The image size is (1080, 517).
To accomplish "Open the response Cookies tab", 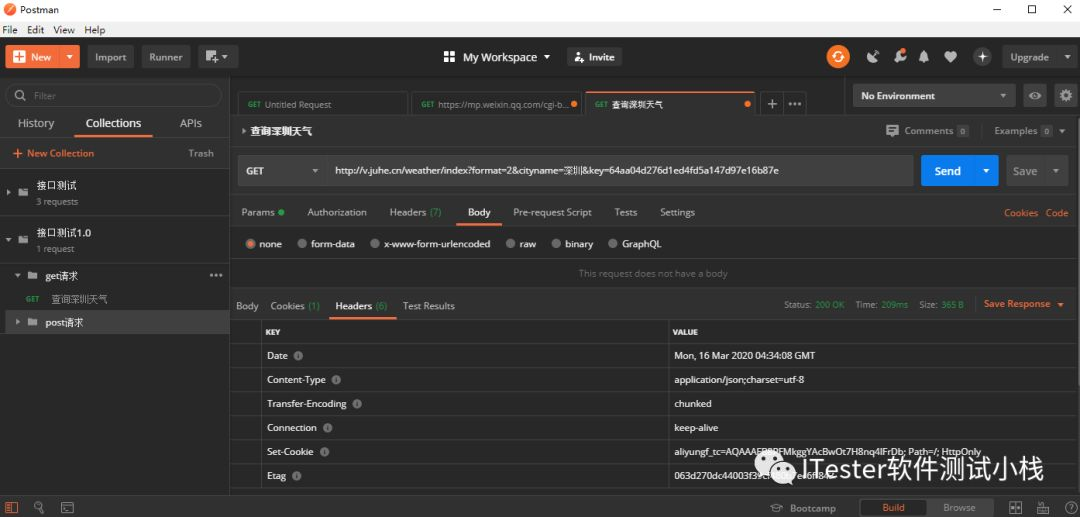I will pos(295,306).
